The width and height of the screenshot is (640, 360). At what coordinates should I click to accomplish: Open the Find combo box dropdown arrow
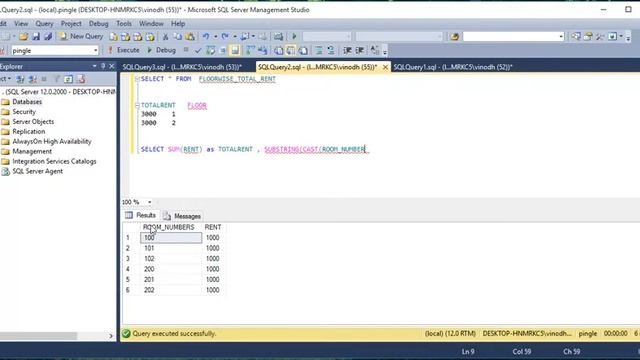561,37
